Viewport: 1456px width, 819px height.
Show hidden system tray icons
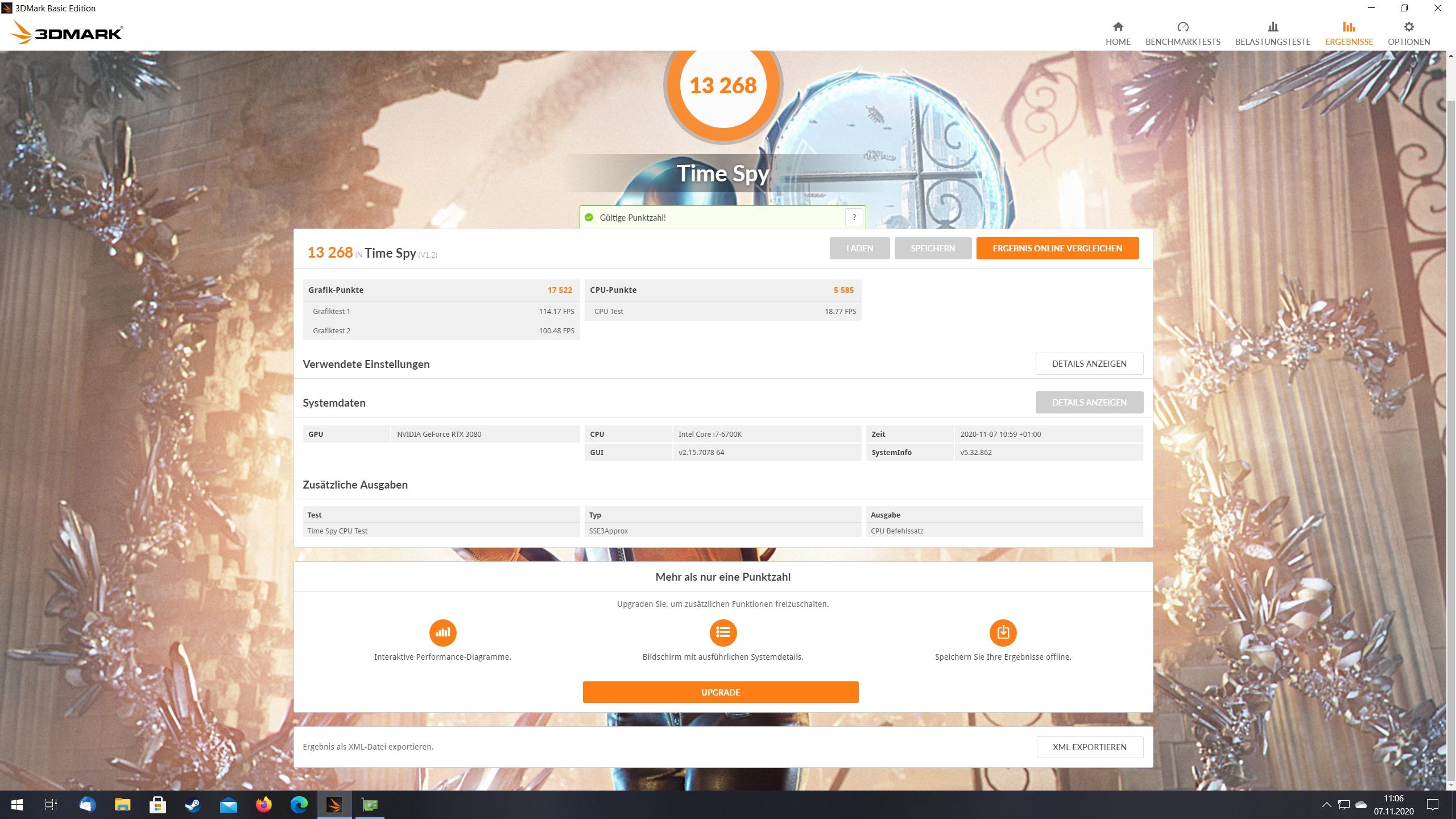[1326, 805]
